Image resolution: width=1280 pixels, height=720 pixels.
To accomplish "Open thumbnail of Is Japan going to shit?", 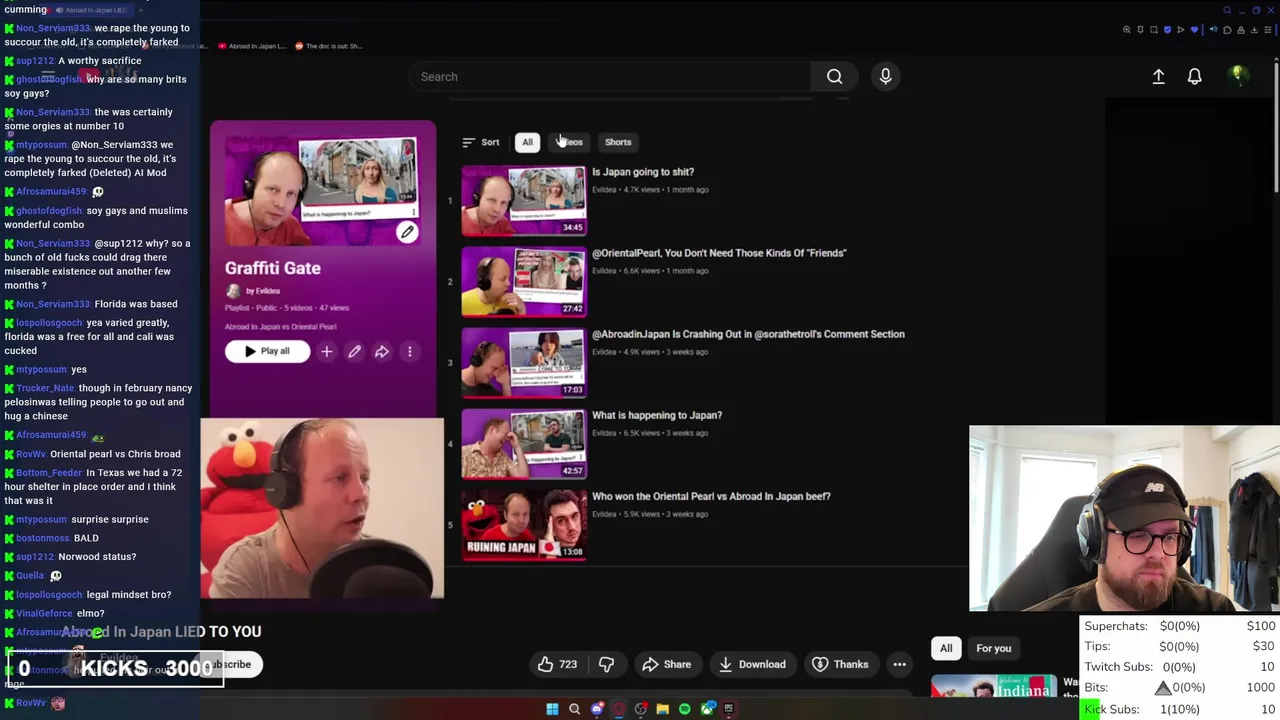I will [x=523, y=200].
